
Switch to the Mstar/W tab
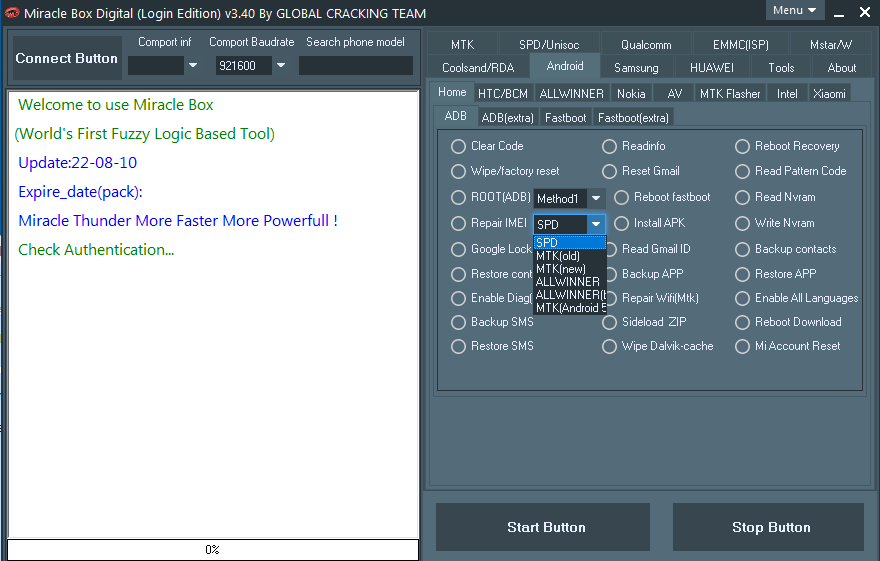pyautogui.click(x=831, y=44)
